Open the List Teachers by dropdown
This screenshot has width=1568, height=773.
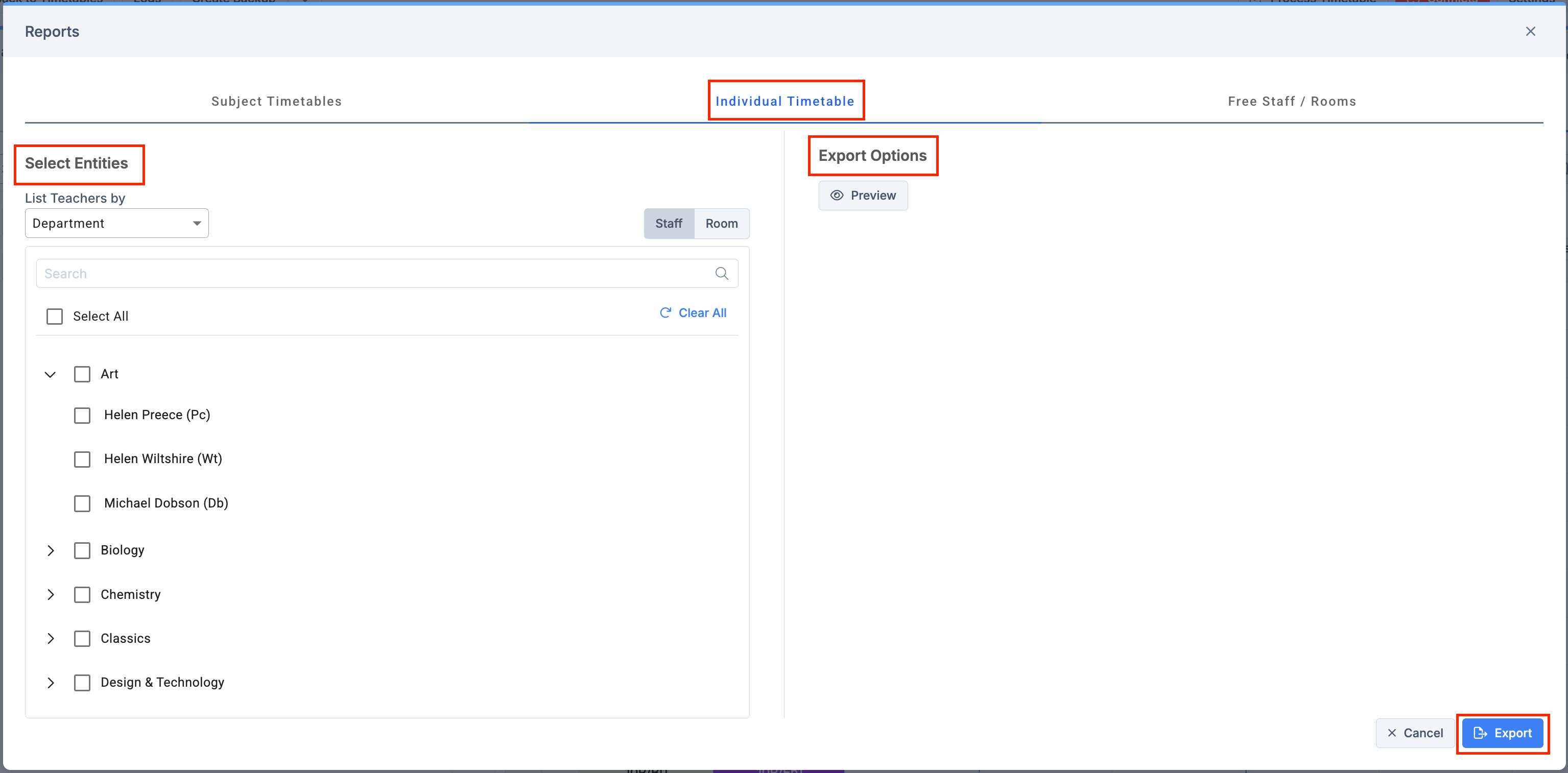116,224
